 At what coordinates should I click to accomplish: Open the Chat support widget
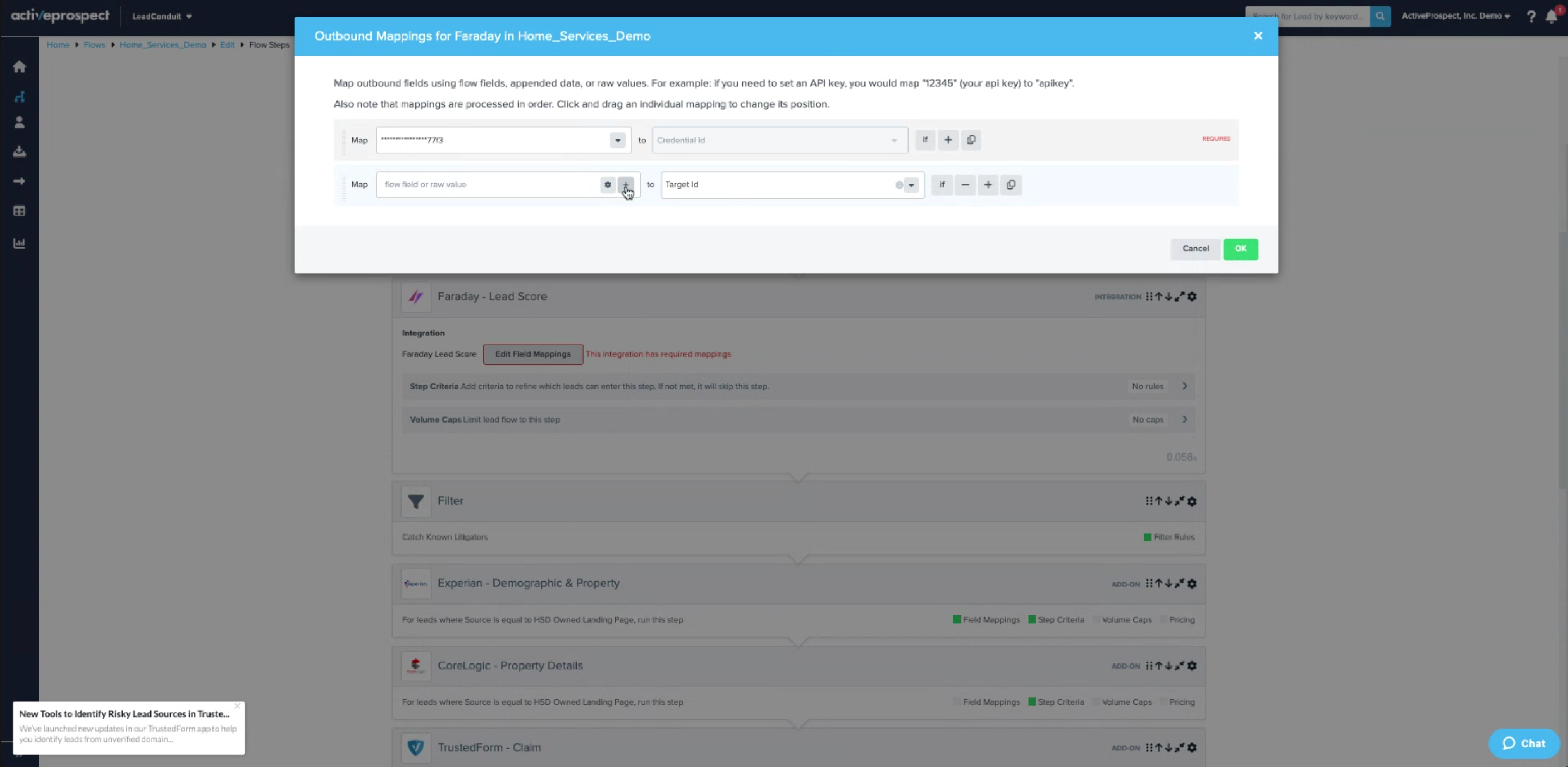pyautogui.click(x=1524, y=743)
